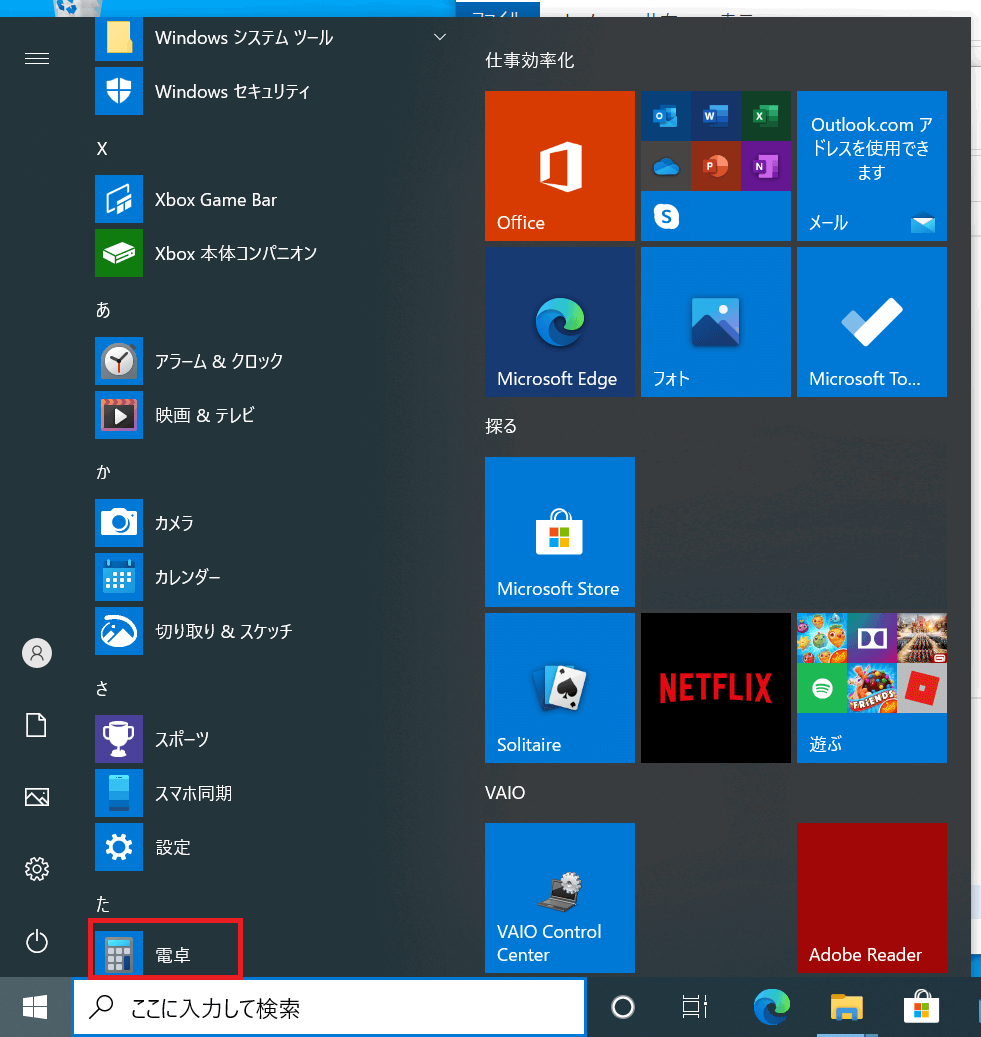
Task: Open the カレンダー app
Action: [x=271, y=577]
